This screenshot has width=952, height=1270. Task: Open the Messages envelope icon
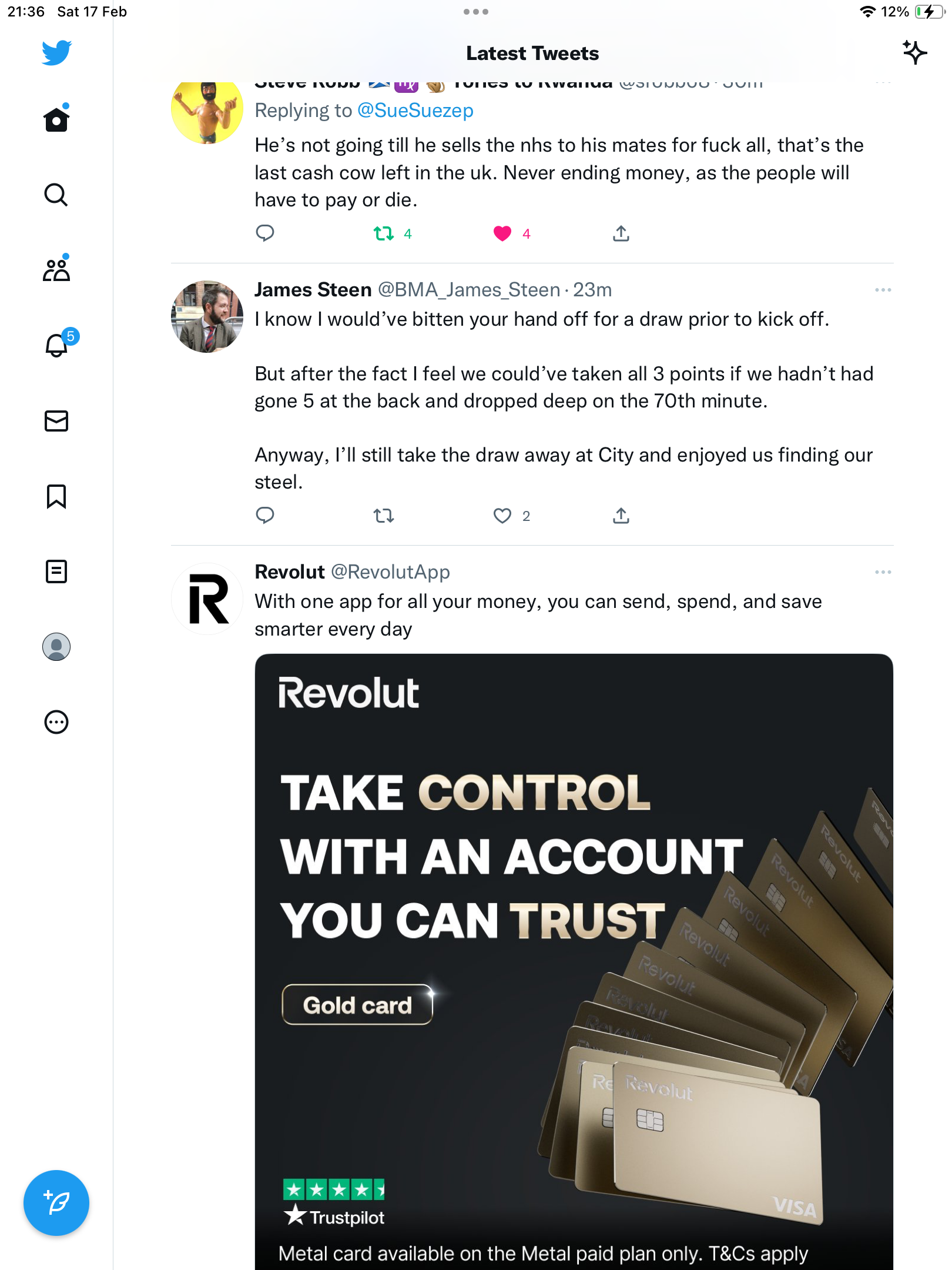(x=56, y=421)
